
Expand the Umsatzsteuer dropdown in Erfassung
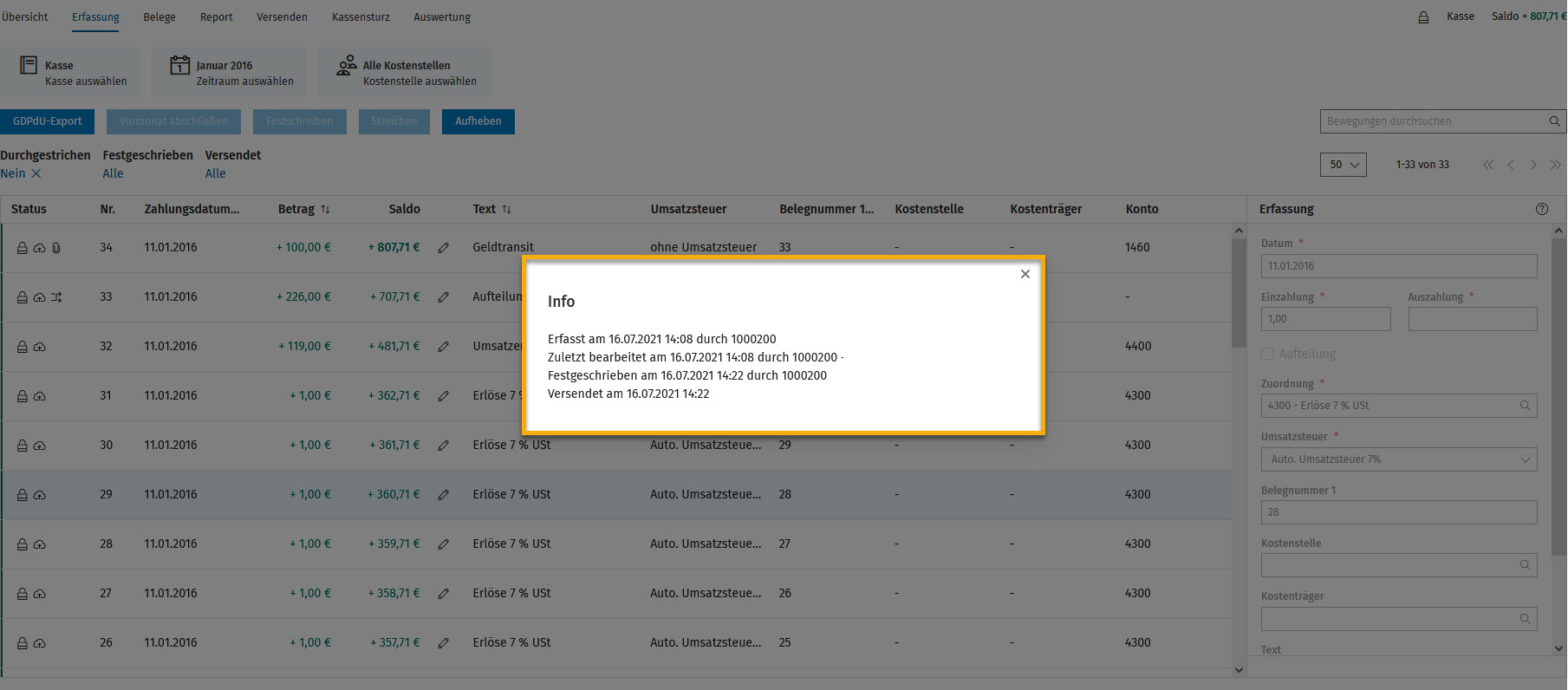(1399, 459)
